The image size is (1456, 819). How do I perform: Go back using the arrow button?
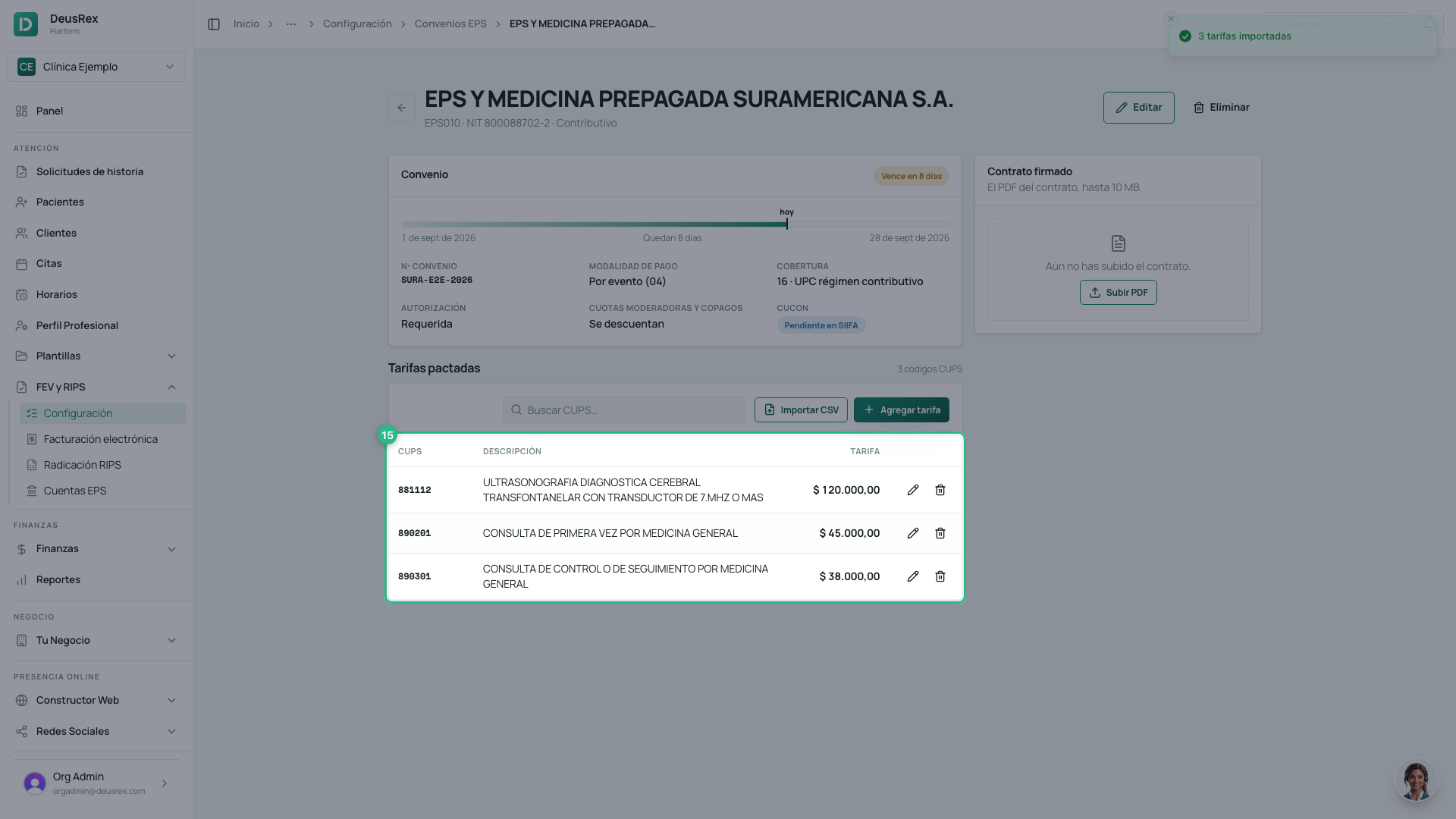point(402,108)
